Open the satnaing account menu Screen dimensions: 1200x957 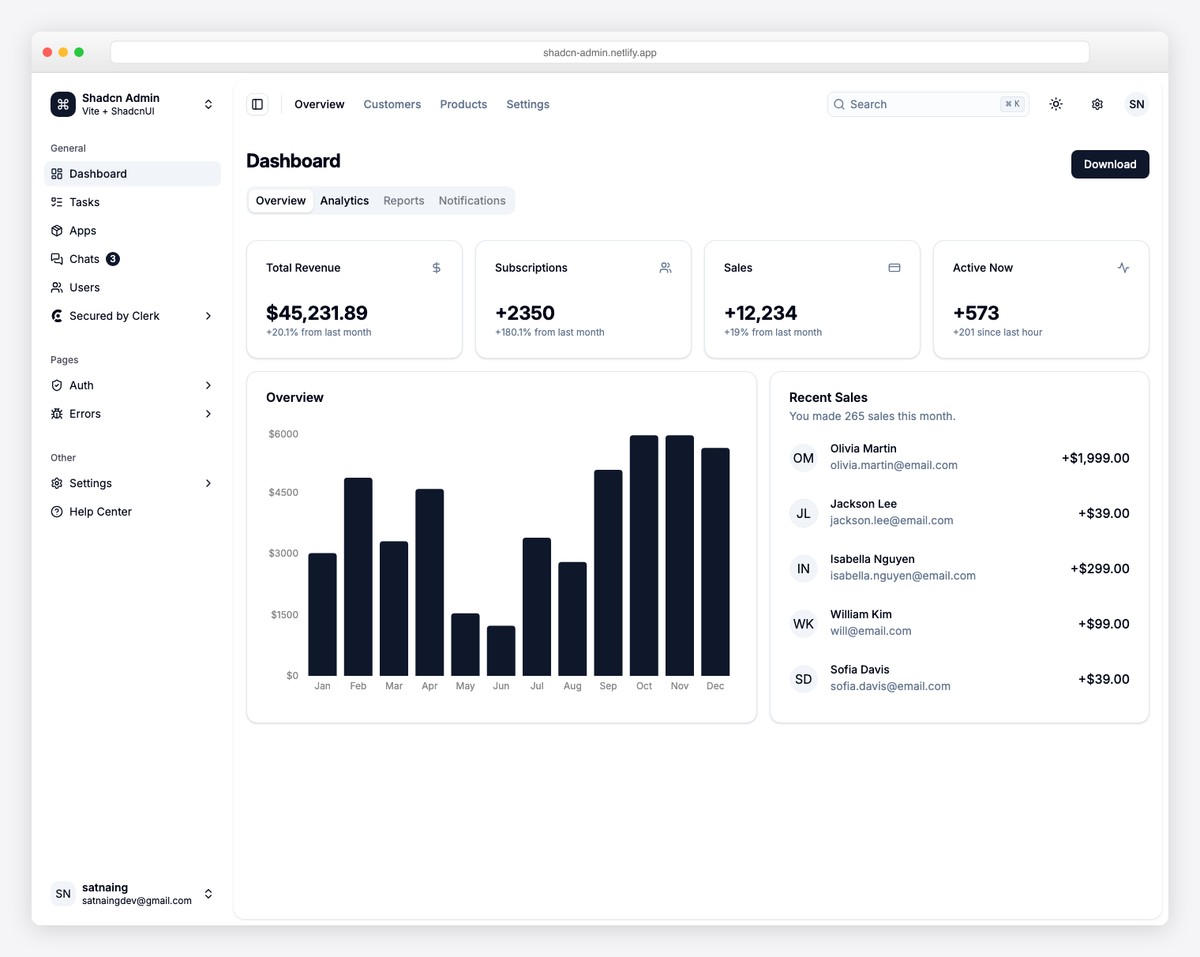[130, 893]
